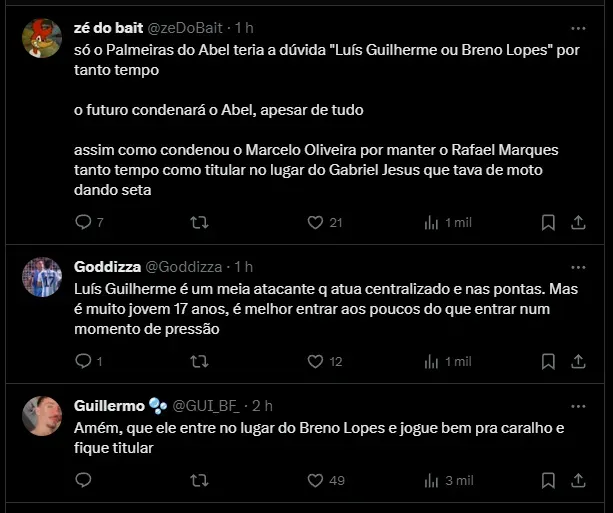The height and width of the screenshot is (513, 613).
Task: Like Guillermo's tweet with 49 likes
Action: (315, 480)
